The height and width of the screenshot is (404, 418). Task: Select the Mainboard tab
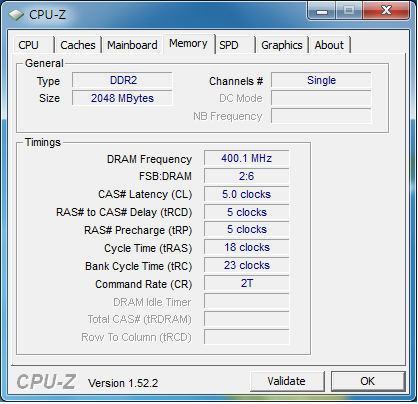tap(132, 45)
